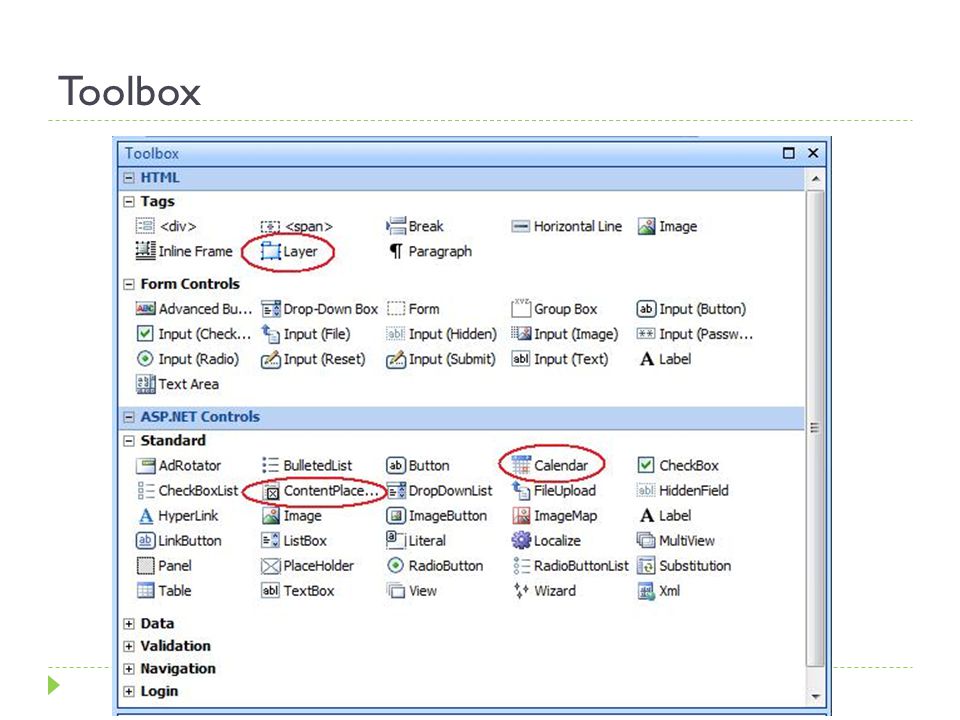Pick the Localize gear icon
The image size is (960, 720).
click(x=521, y=541)
